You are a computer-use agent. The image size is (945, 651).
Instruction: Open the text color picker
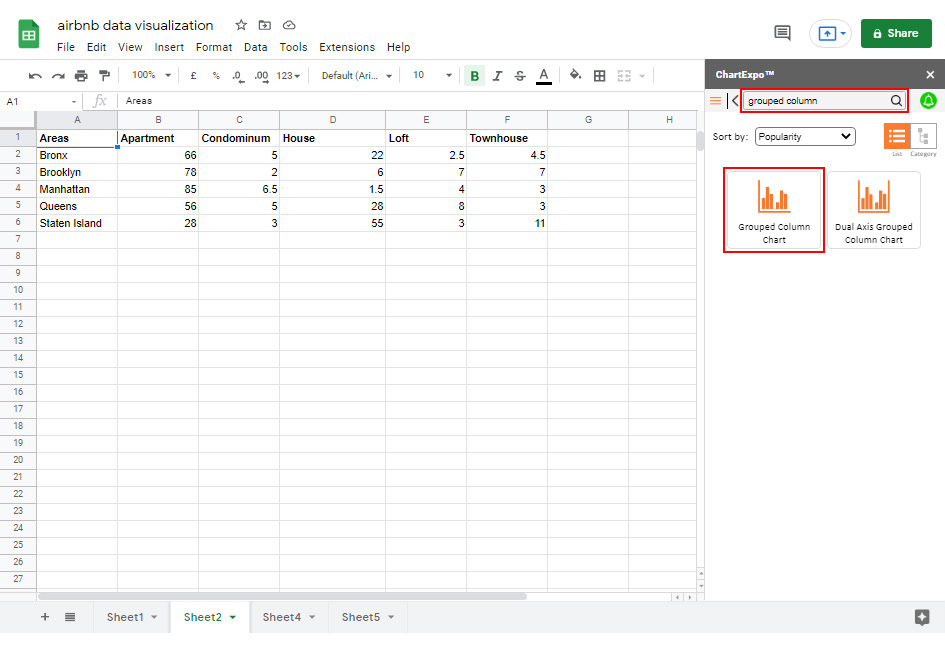pos(544,76)
